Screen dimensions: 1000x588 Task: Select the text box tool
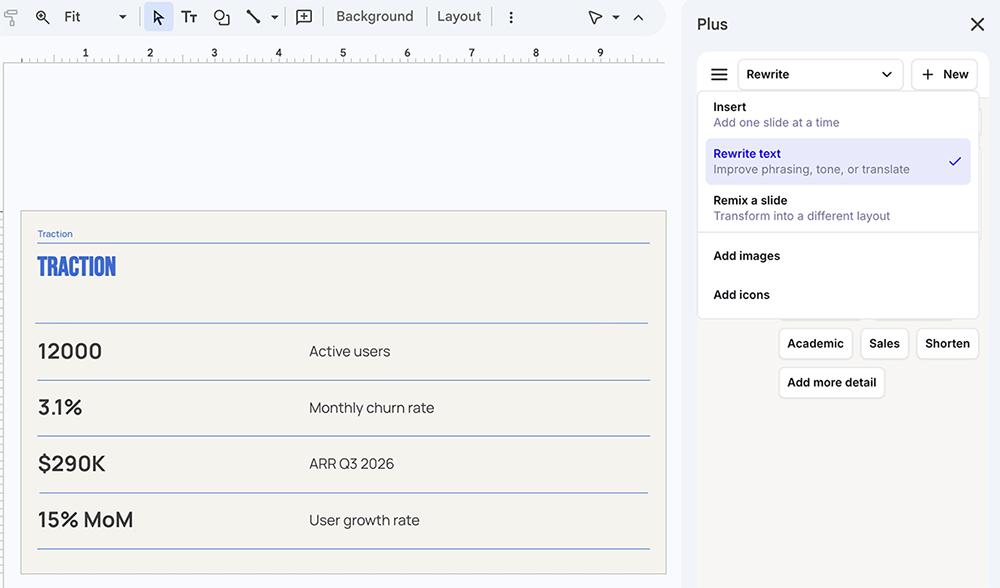click(x=189, y=17)
